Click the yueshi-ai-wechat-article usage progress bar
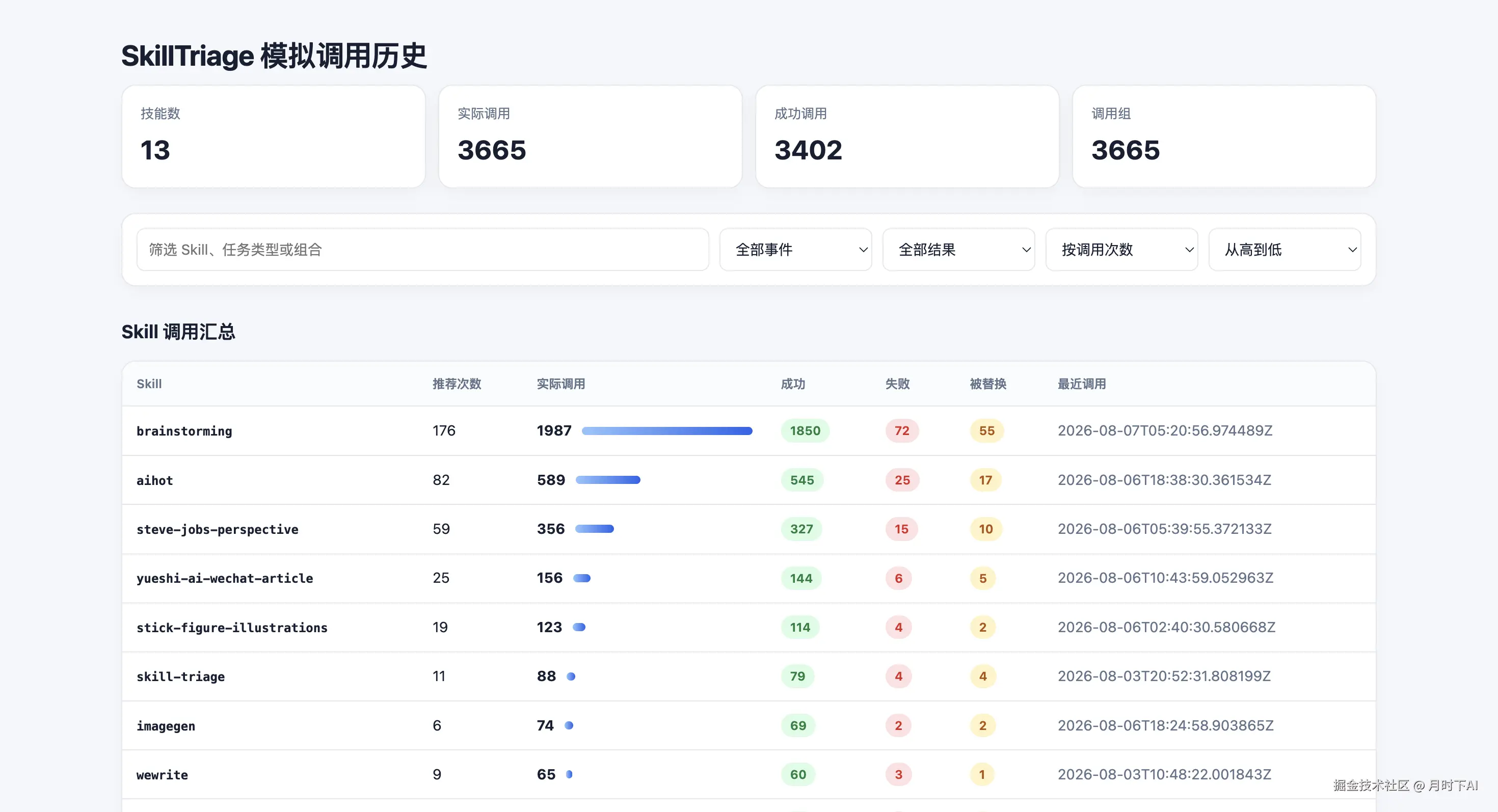Screen dimensions: 1498x812 tap(582, 578)
